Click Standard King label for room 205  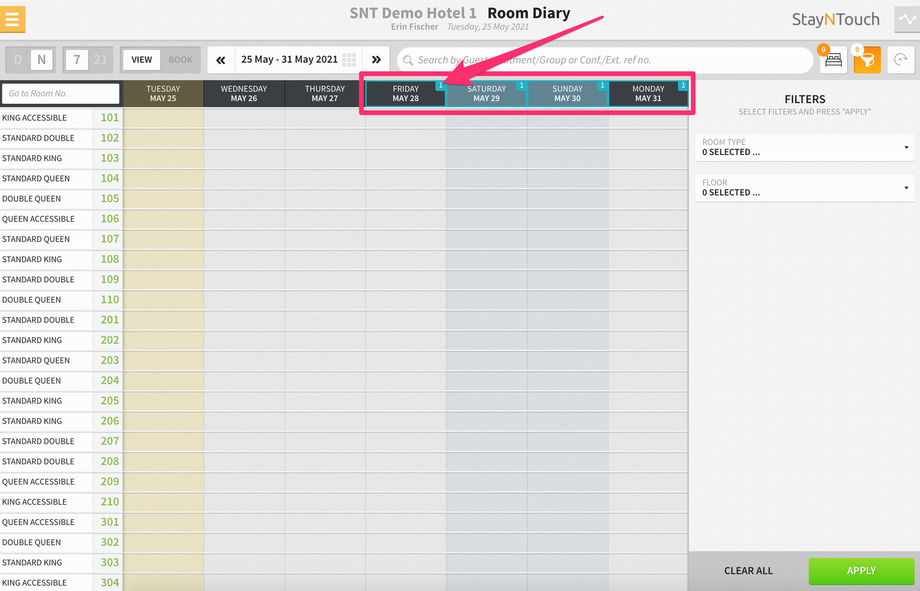[x=32, y=401]
